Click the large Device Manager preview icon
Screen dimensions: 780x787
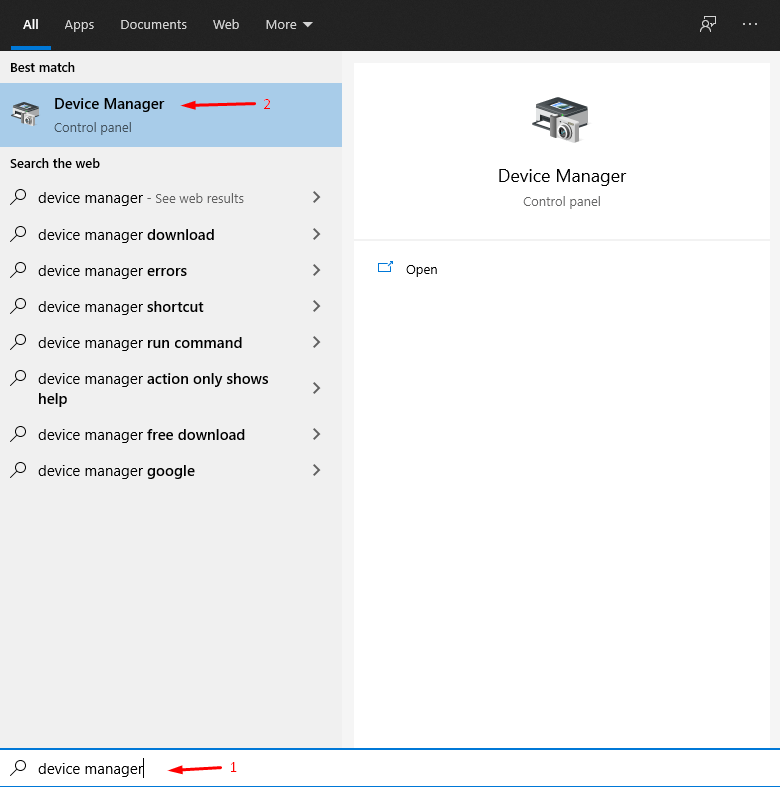click(560, 120)
